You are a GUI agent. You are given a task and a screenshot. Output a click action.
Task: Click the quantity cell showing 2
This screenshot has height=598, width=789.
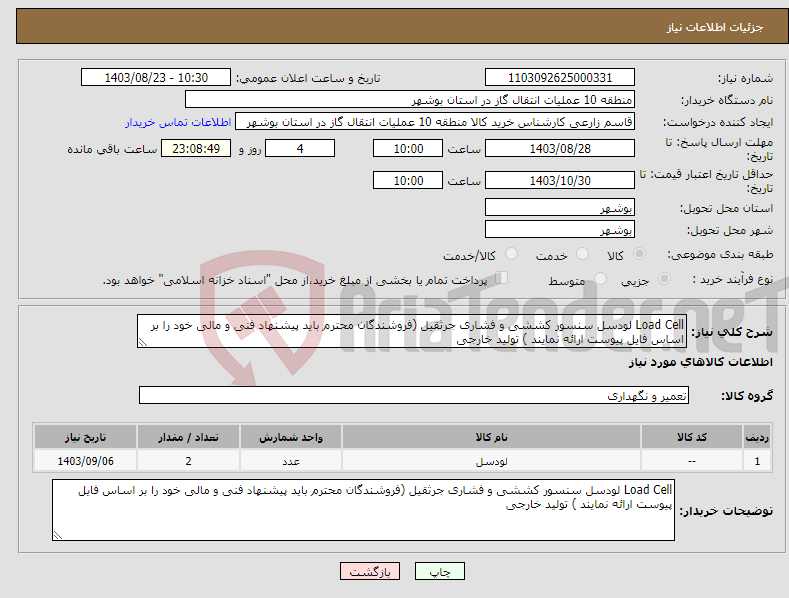[188, 461]
